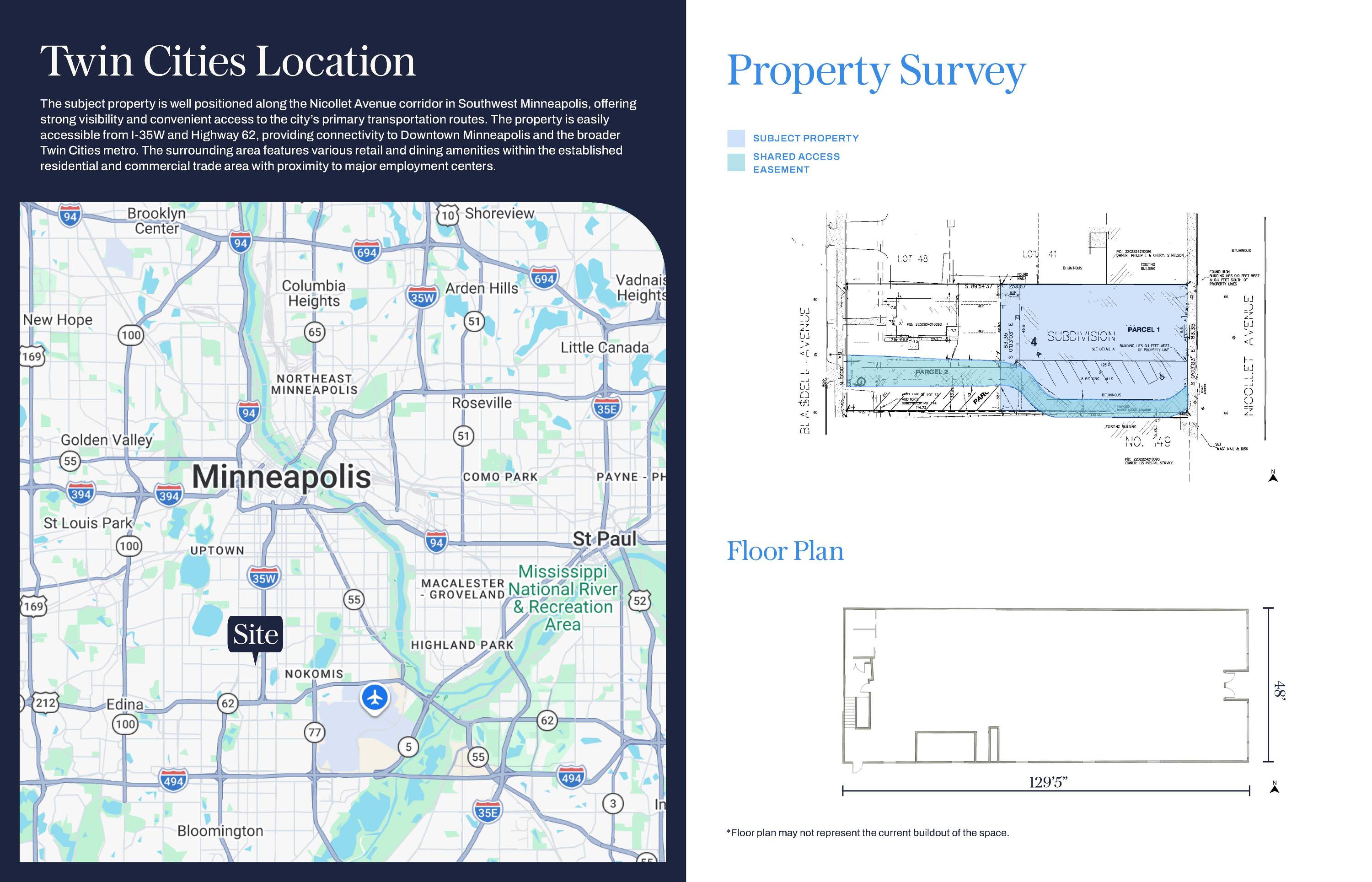Viewport: 1372px width, 882px height.
Task: Click the Parcel 1 label on the survey
Action: (1143, 329)
